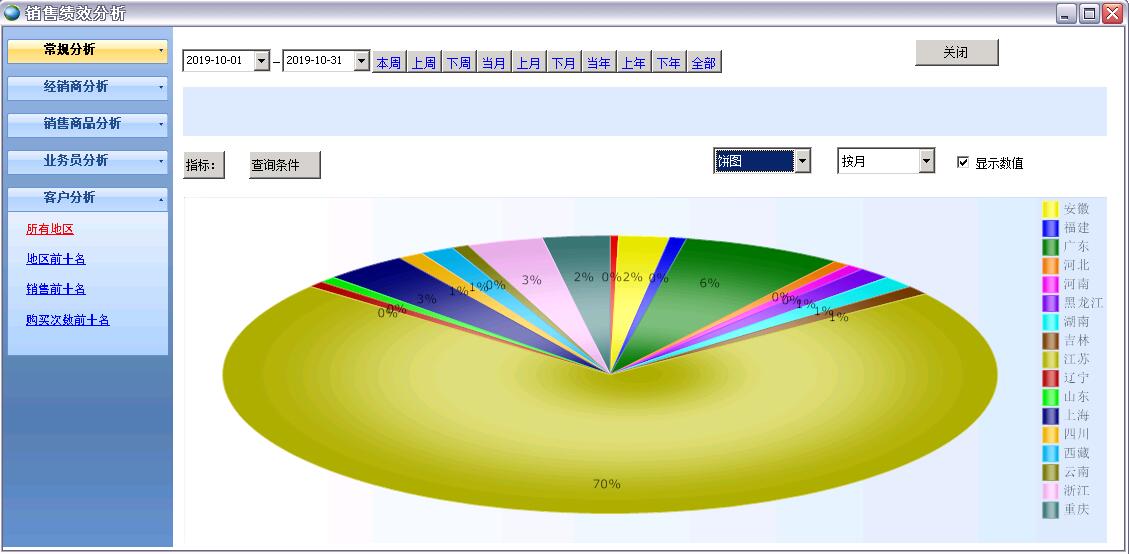The height and width of the screenshot is (554, 1129).
Task: Open the 按月 period dropdown
Action: click(x=926, y=161)
